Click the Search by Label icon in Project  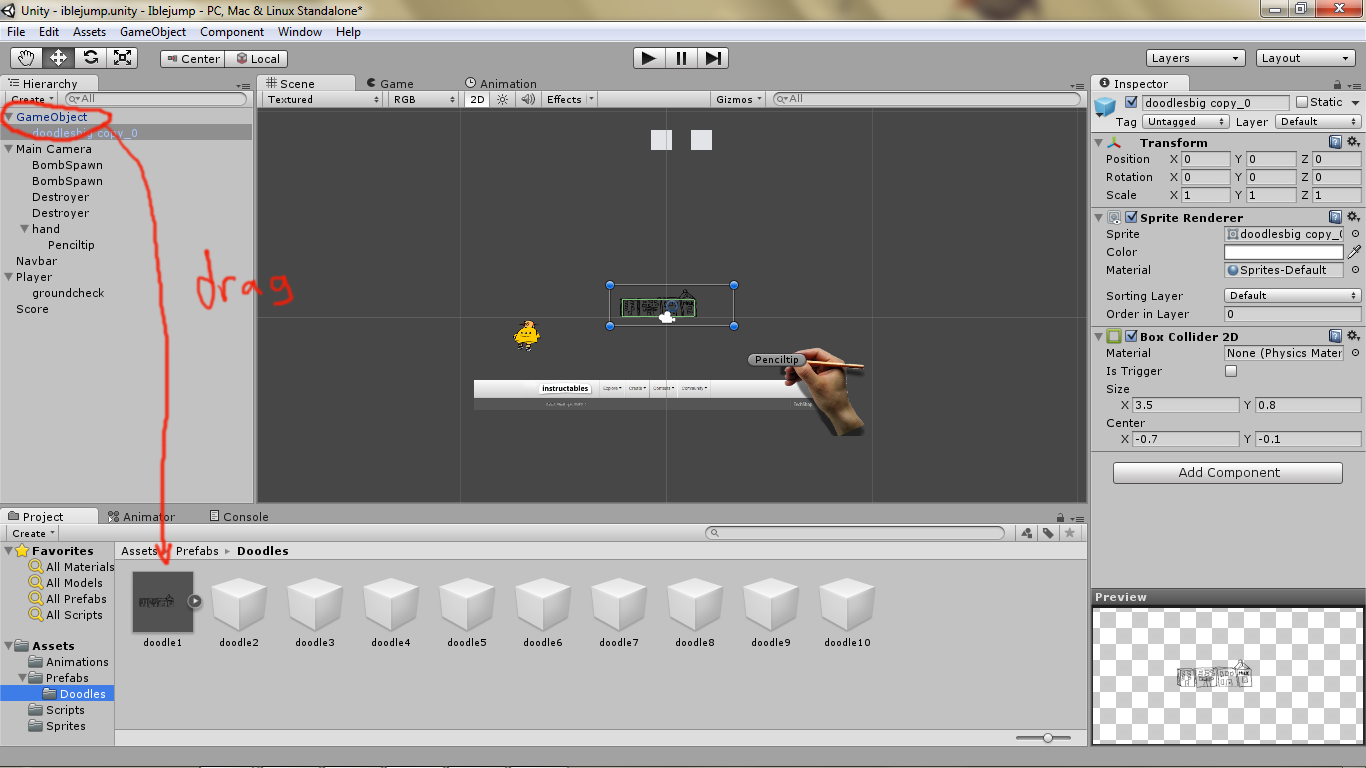[x=1048, y=533]
